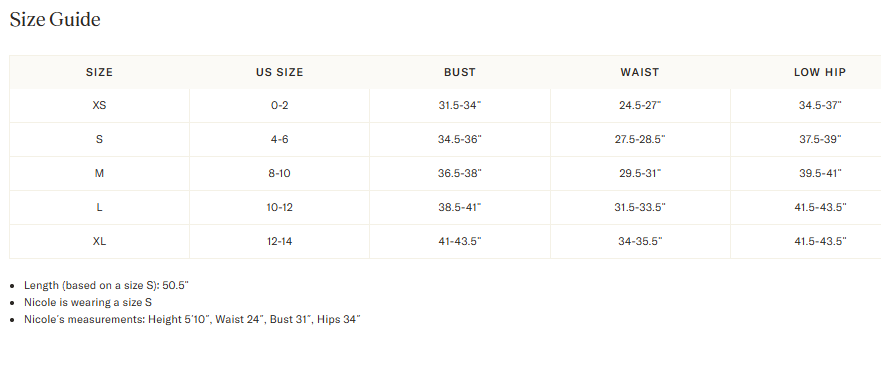Screen dimensions: 881x367
Task: Click the WAIST column header
Action: click(640, 72)
